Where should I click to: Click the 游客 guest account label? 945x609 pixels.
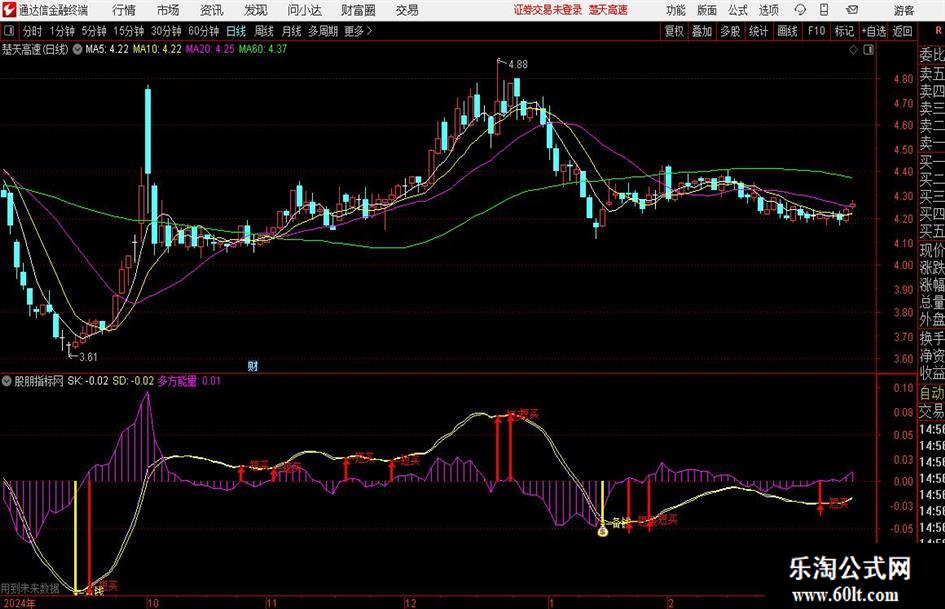tap(903, 10)
